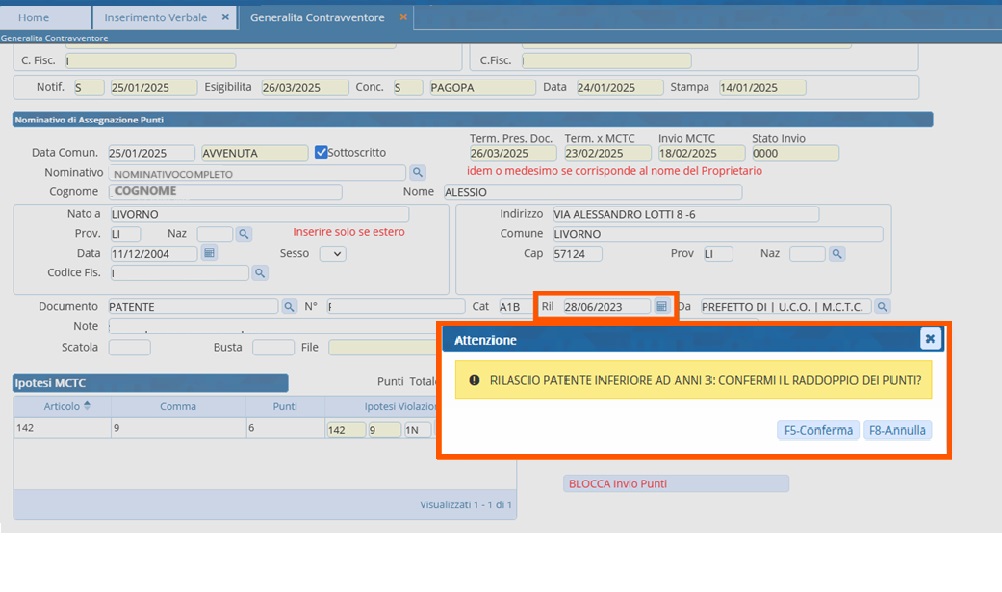Click the birth Prov. field LI

pos(126,234)
